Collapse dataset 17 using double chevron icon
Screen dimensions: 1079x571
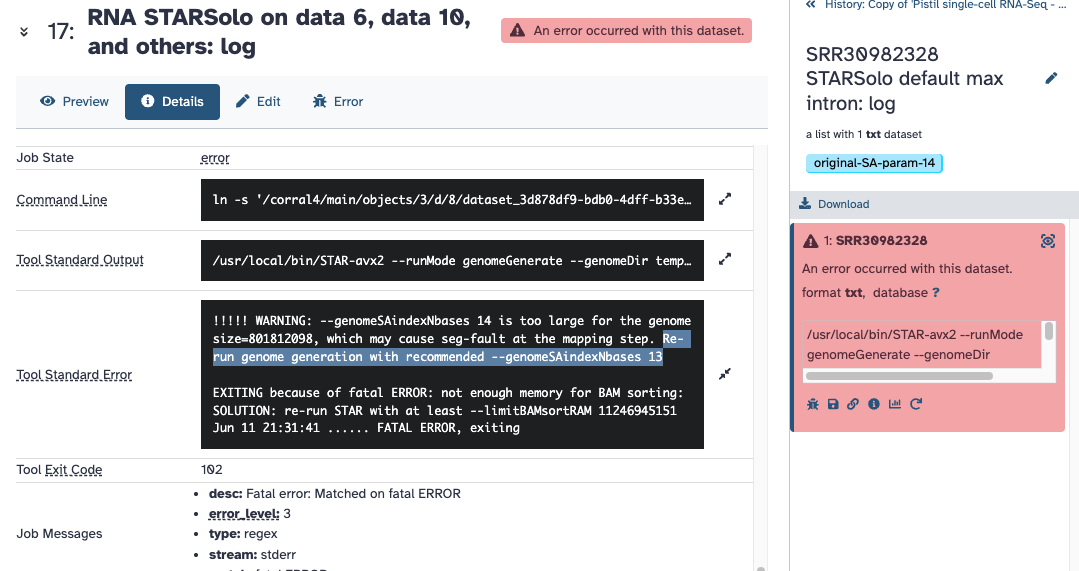(x=24, y=32)
